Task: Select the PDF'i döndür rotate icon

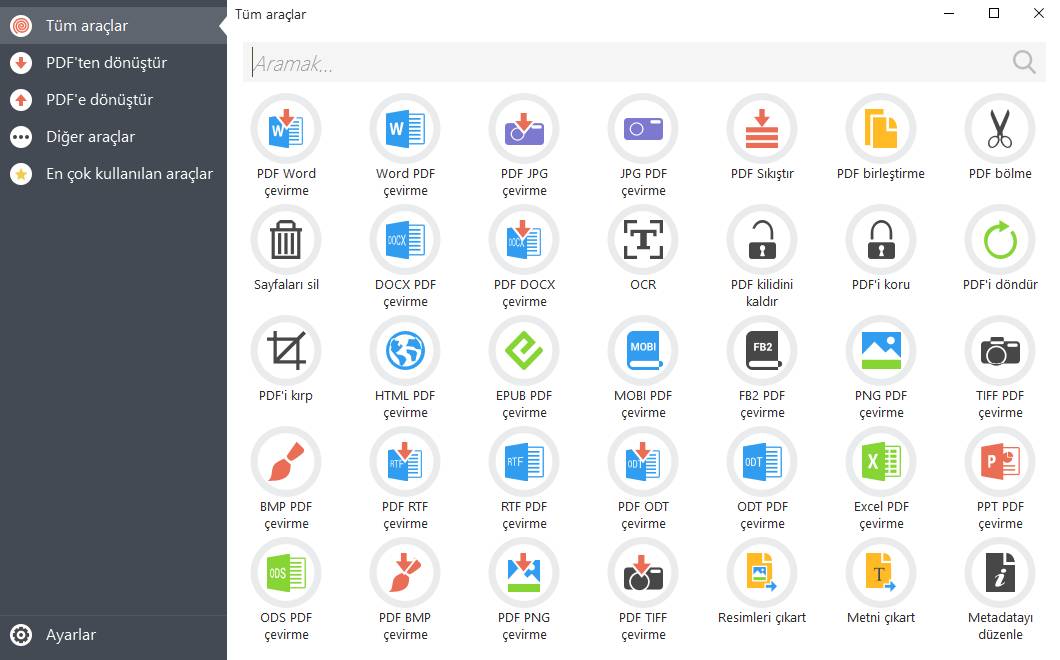Action: pos(1000,240)
